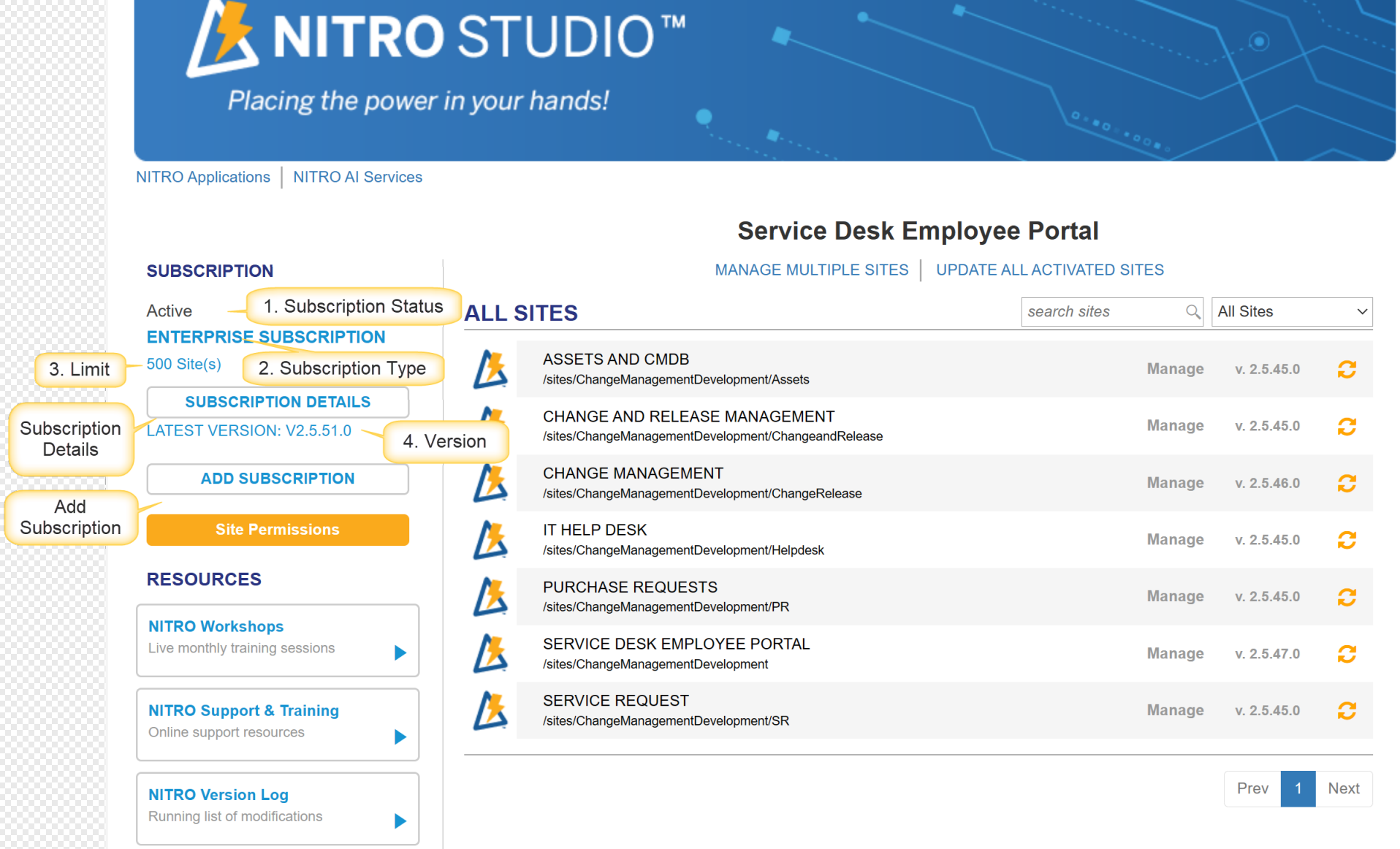
Task: Click version v. 2.5.47.0 text
Action: [x=1268, y=654]
